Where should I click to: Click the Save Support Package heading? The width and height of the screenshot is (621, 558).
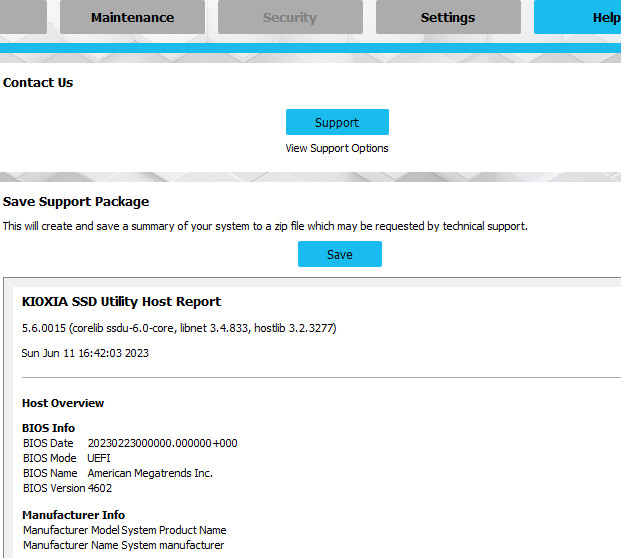pos(76,202)
